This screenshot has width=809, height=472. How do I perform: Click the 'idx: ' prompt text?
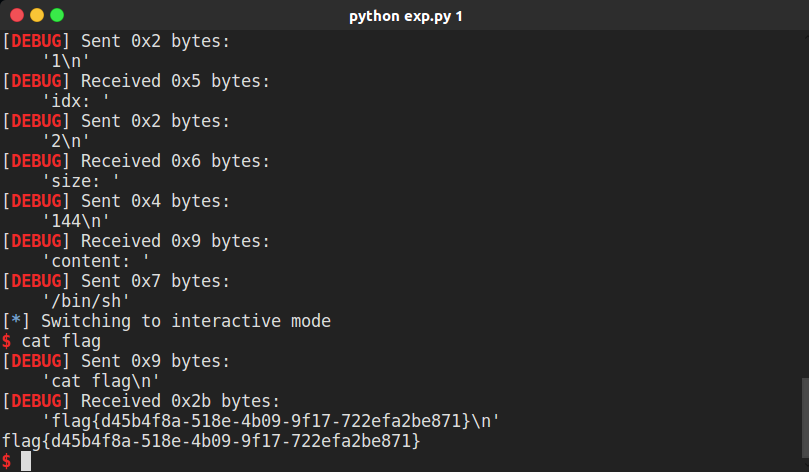tap(76, 101)
